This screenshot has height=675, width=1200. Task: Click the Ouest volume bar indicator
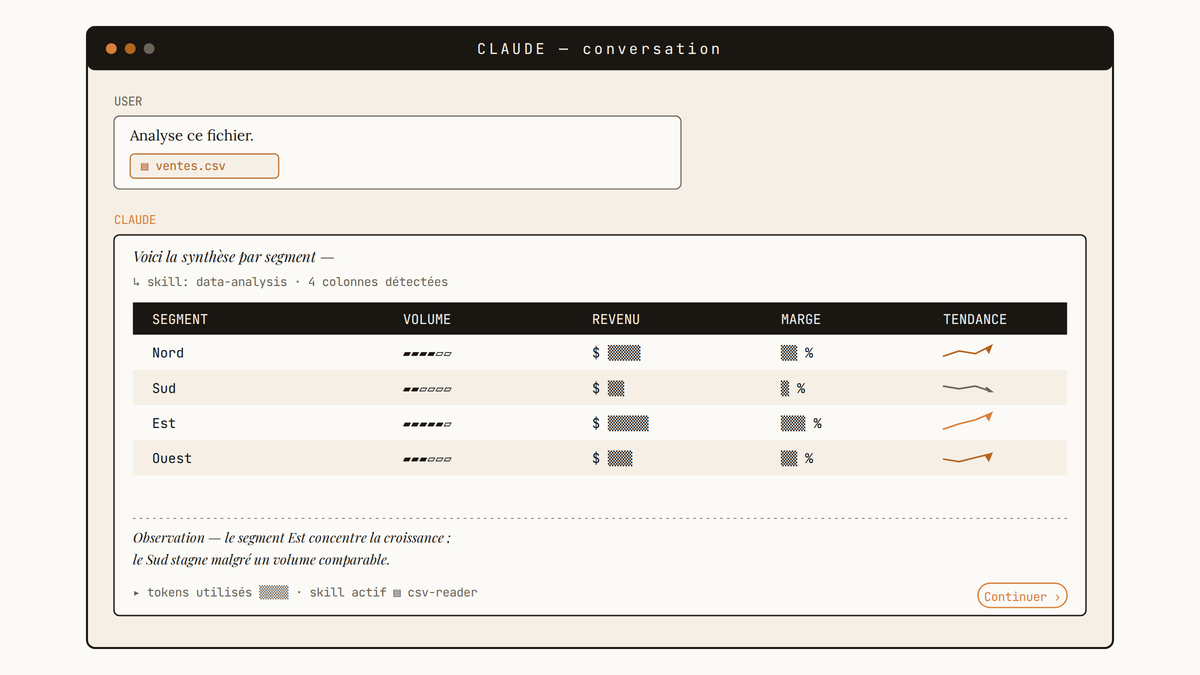[x=427, y=459]
